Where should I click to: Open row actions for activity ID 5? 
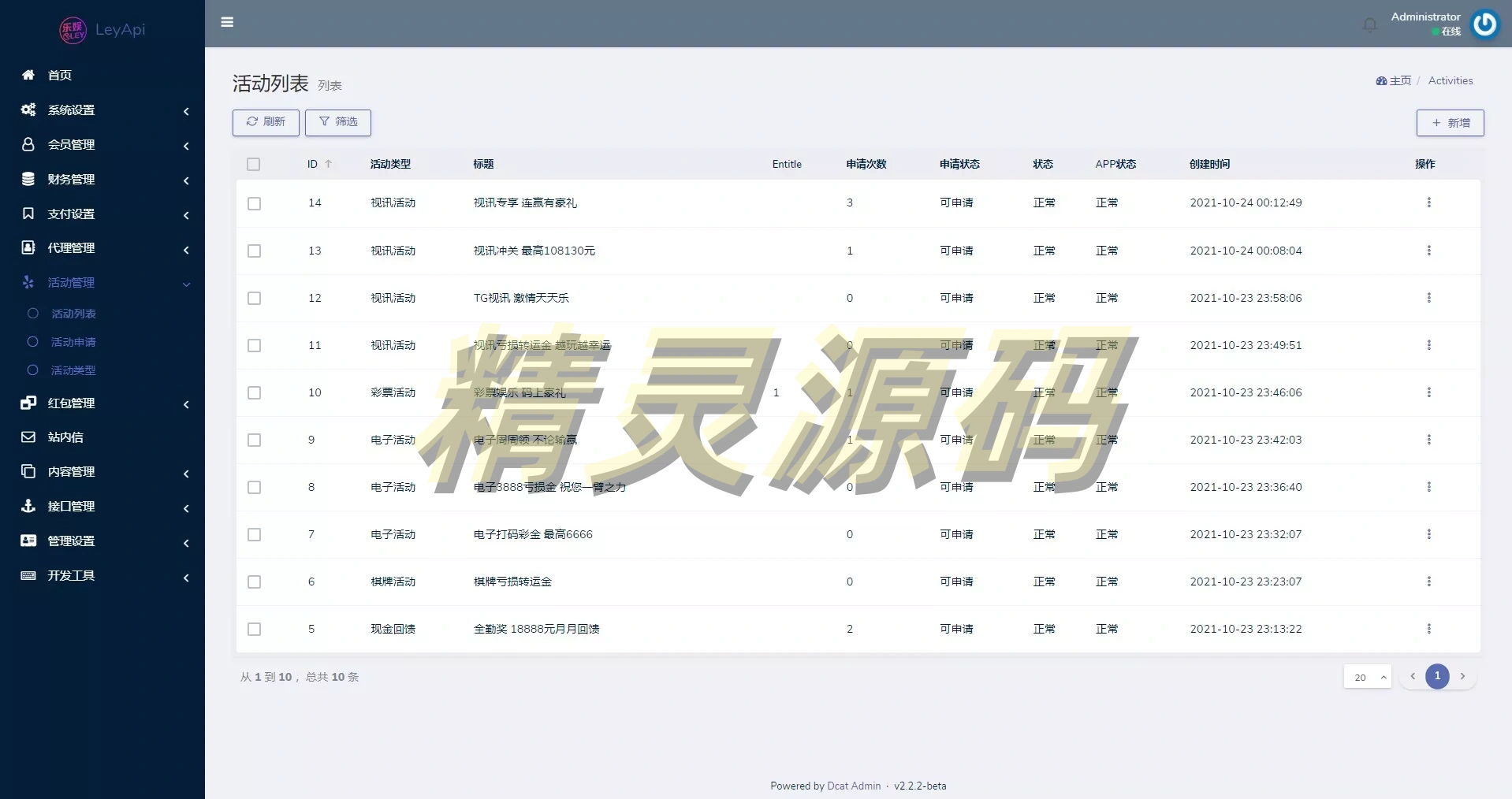(x=1428, y=629)
